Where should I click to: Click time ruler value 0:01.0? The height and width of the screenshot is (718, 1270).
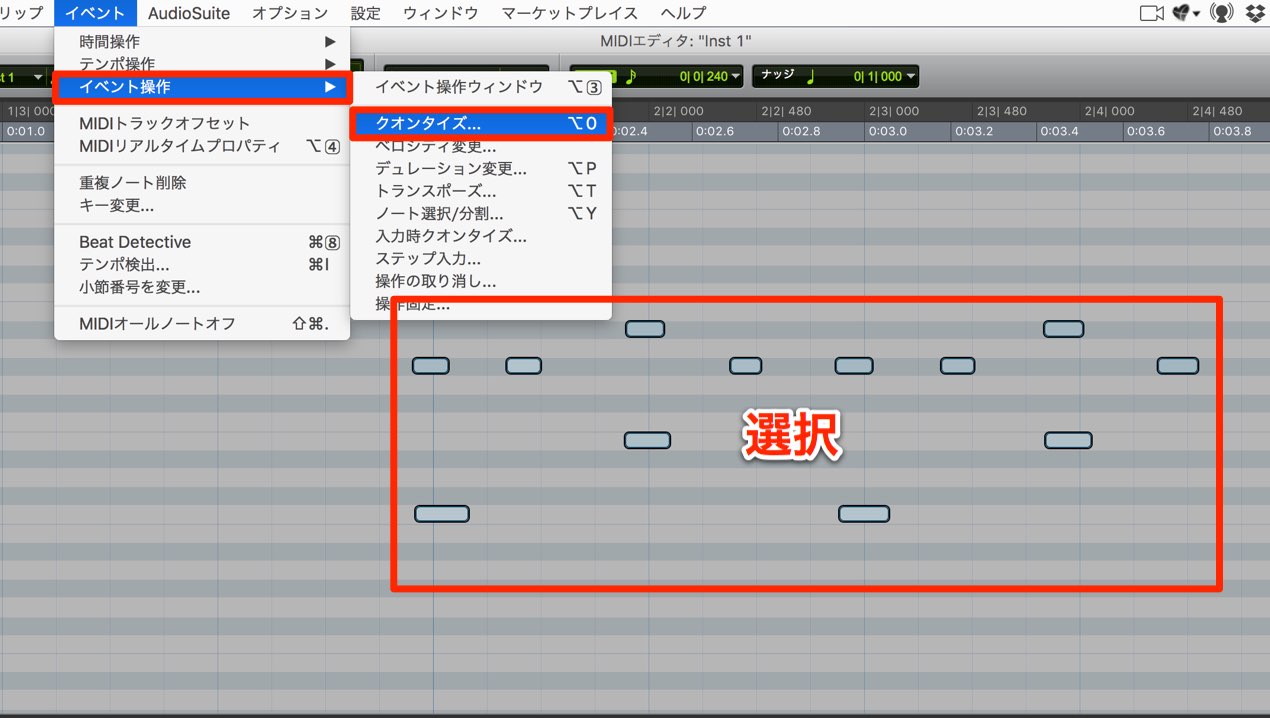tap(24, 131)
